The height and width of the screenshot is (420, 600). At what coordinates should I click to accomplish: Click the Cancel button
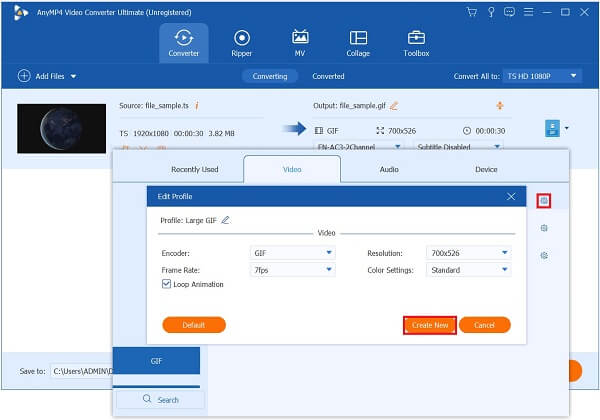[x=484, y=325]
